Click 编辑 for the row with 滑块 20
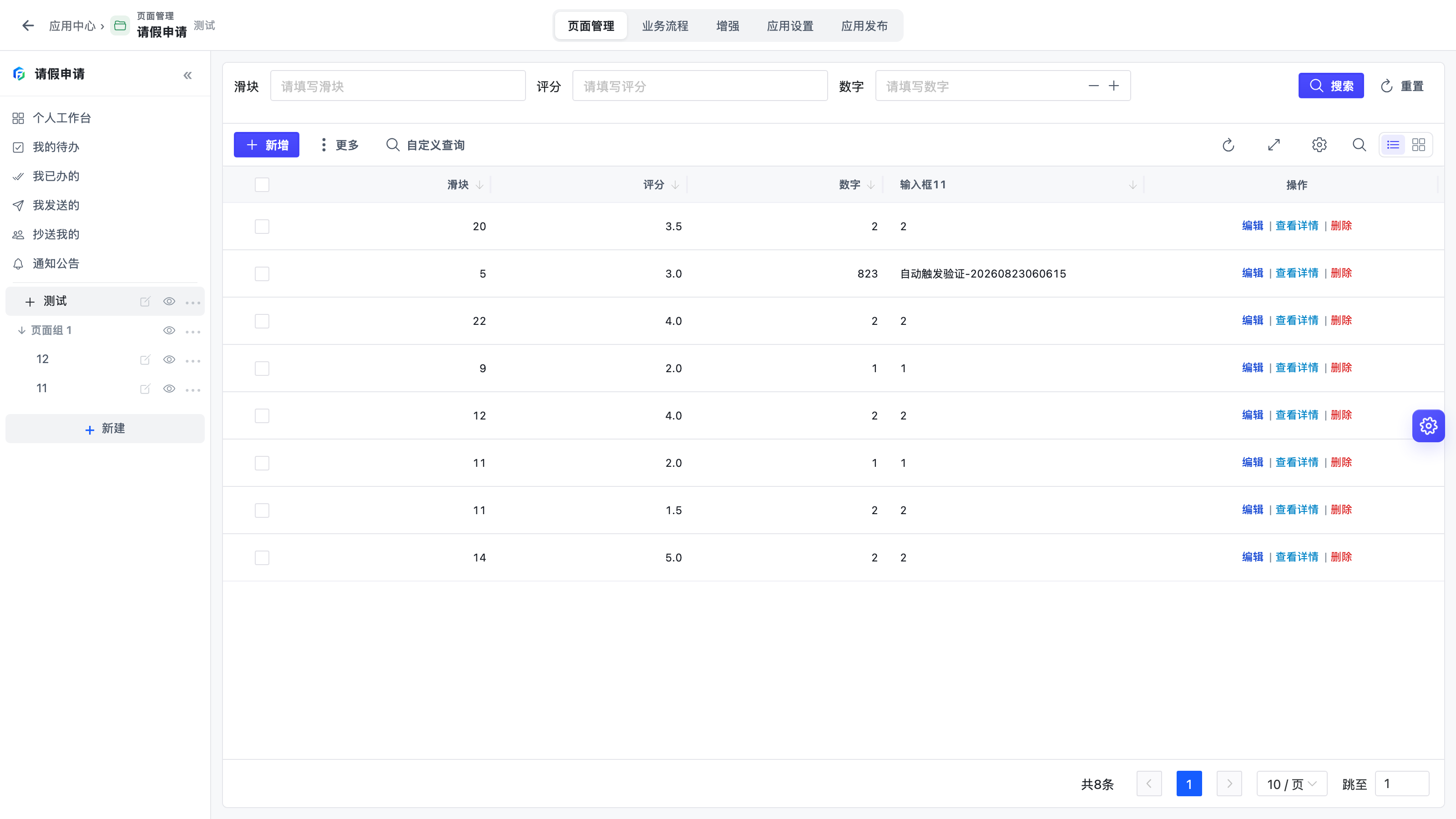Viewport: 1456px width, 819px height. [1252, 226]
